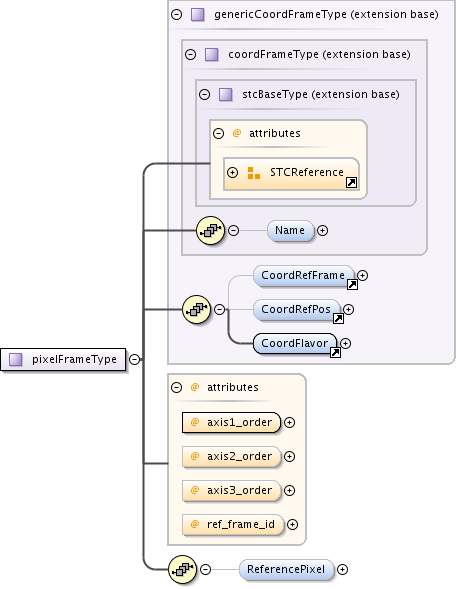The image size is (457, 589).
Task: Select the Name element node
Action: tap(290, 230)
